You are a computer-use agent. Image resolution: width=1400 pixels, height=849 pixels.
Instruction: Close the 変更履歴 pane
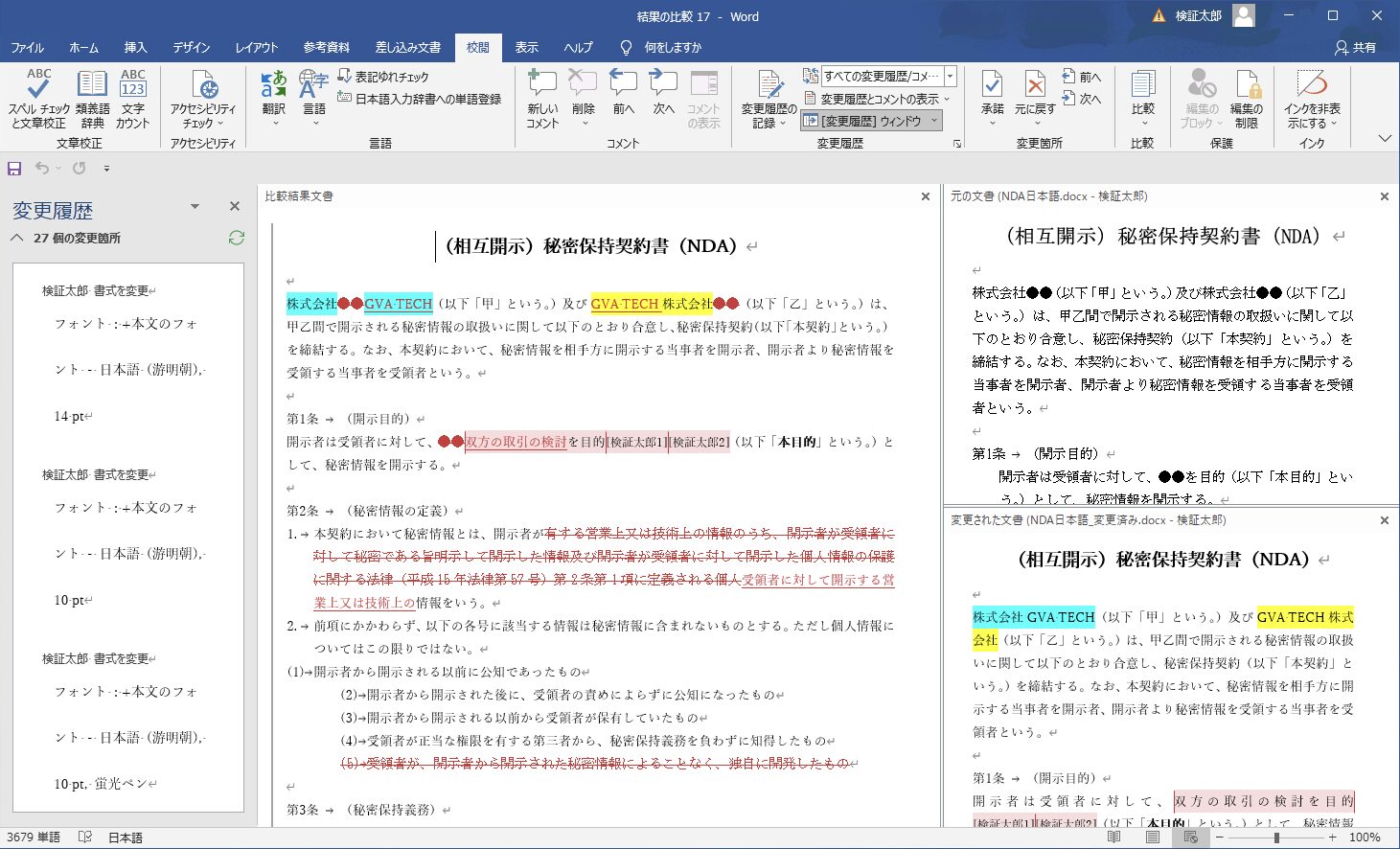point(235,206)
